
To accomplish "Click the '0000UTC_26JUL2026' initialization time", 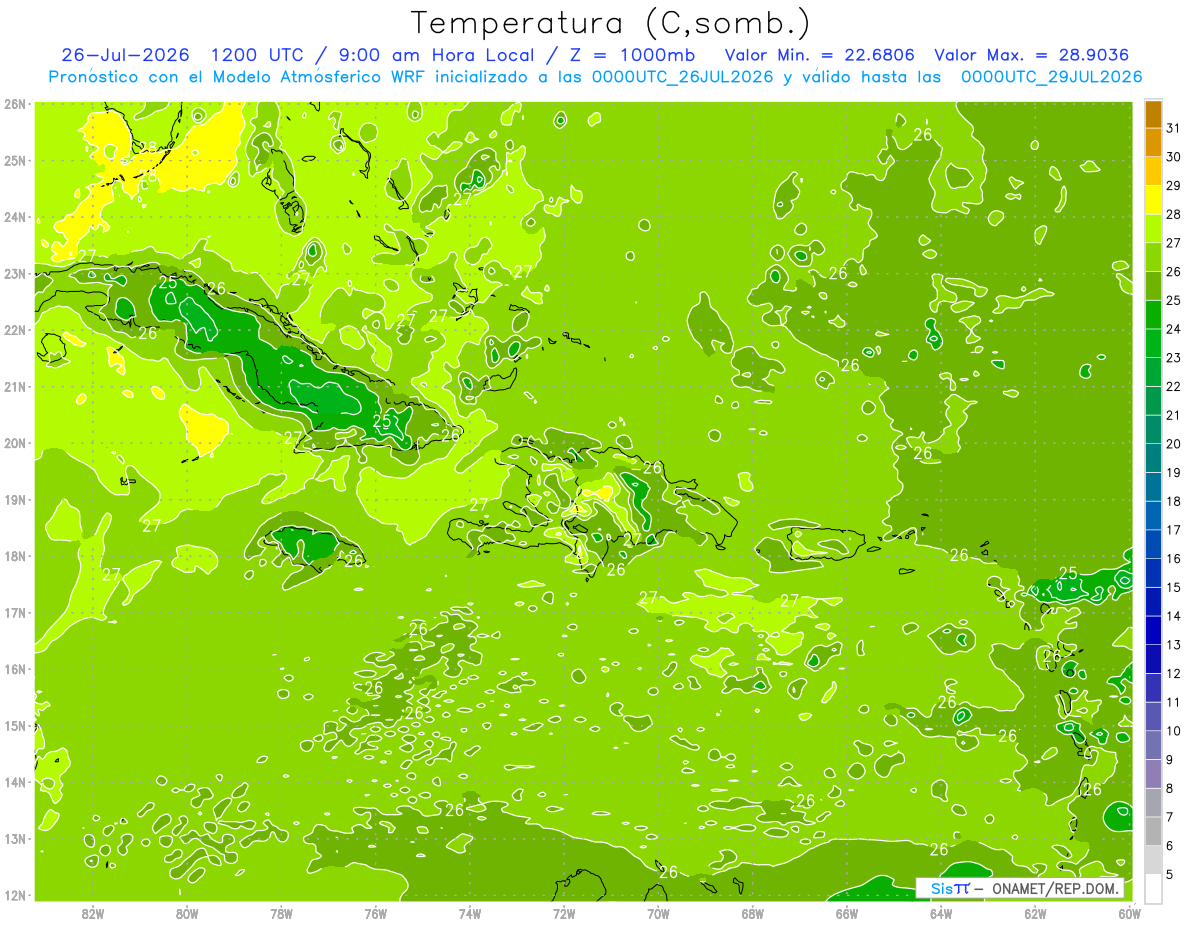I will click(682, 77).
